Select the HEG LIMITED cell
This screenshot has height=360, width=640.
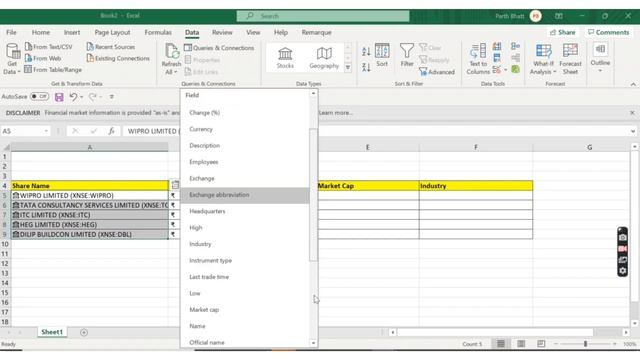pyautogui.click(x=89, y=225)
